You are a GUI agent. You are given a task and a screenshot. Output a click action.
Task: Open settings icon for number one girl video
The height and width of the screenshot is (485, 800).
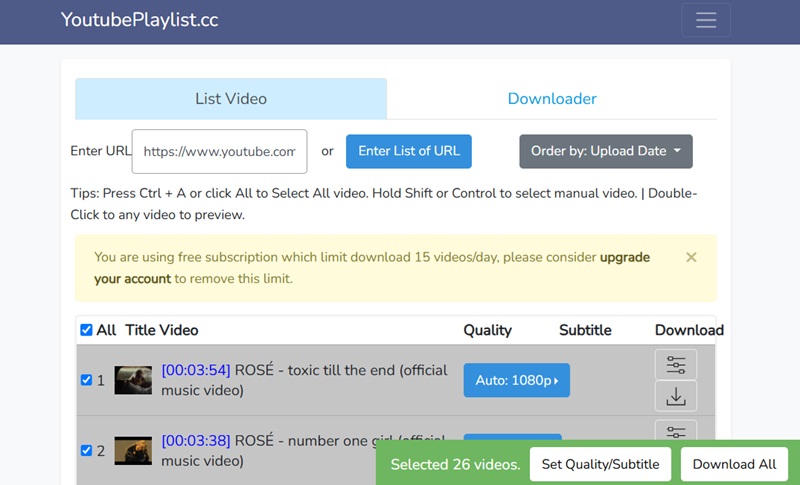[676, 431]
